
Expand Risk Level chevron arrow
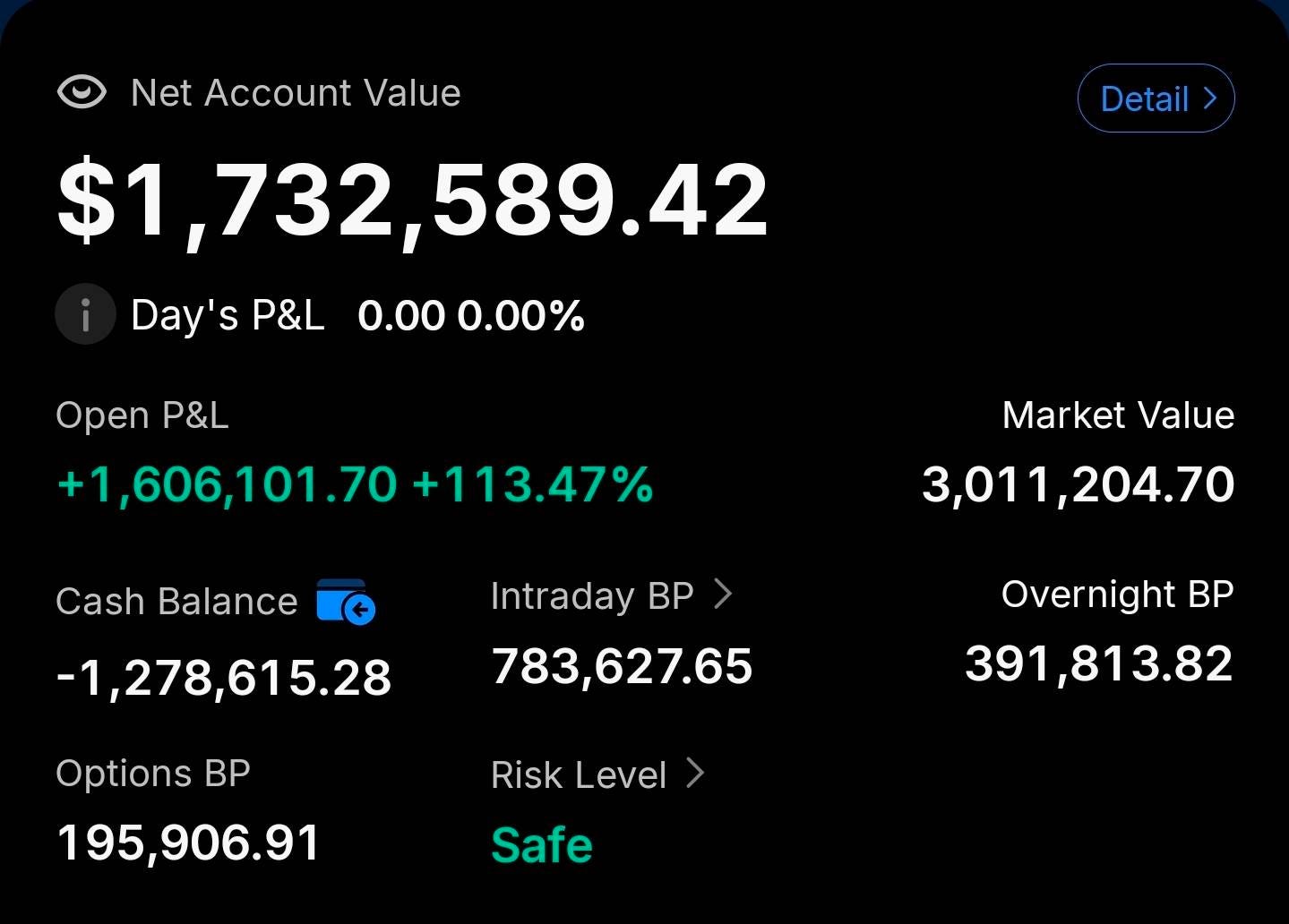695,773
